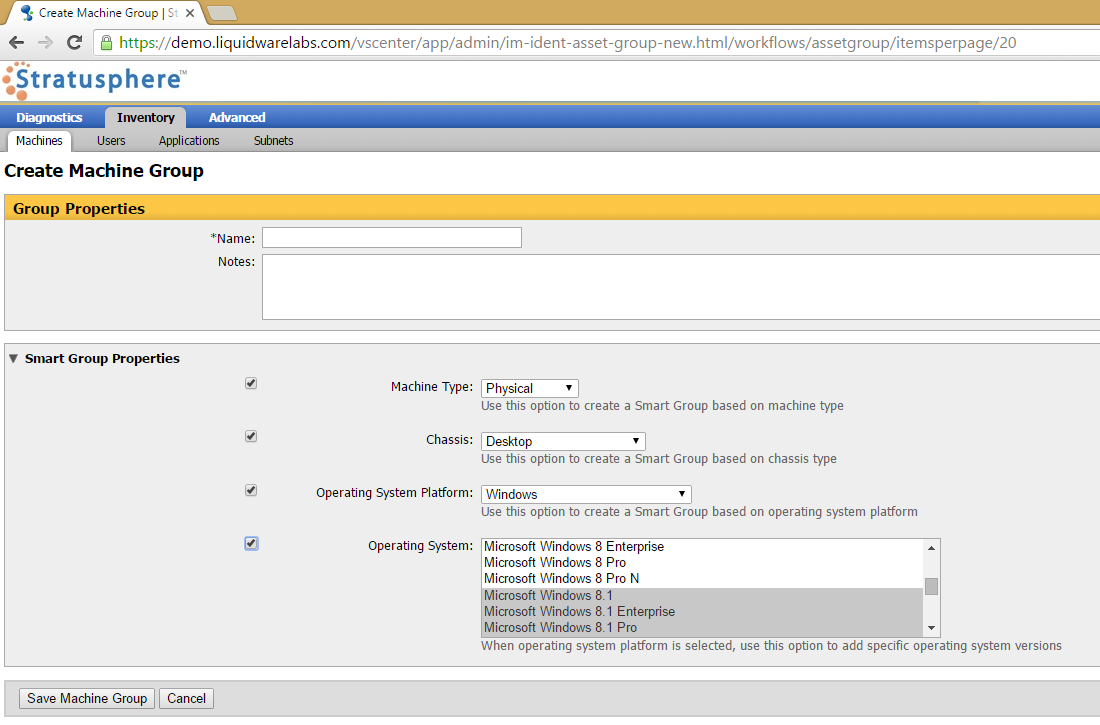The width and height of the screenshot is (1100, 725).
Task: Uncheck the Chassis checkbox
Action: [x=251, y=437]
